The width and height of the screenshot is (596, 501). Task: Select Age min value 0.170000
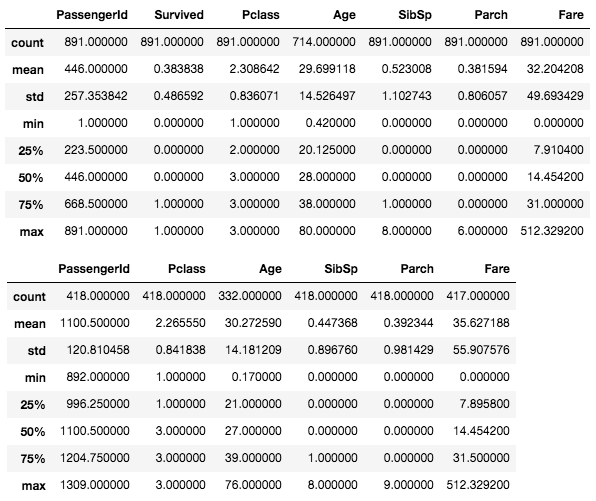[x=257, y=377]
